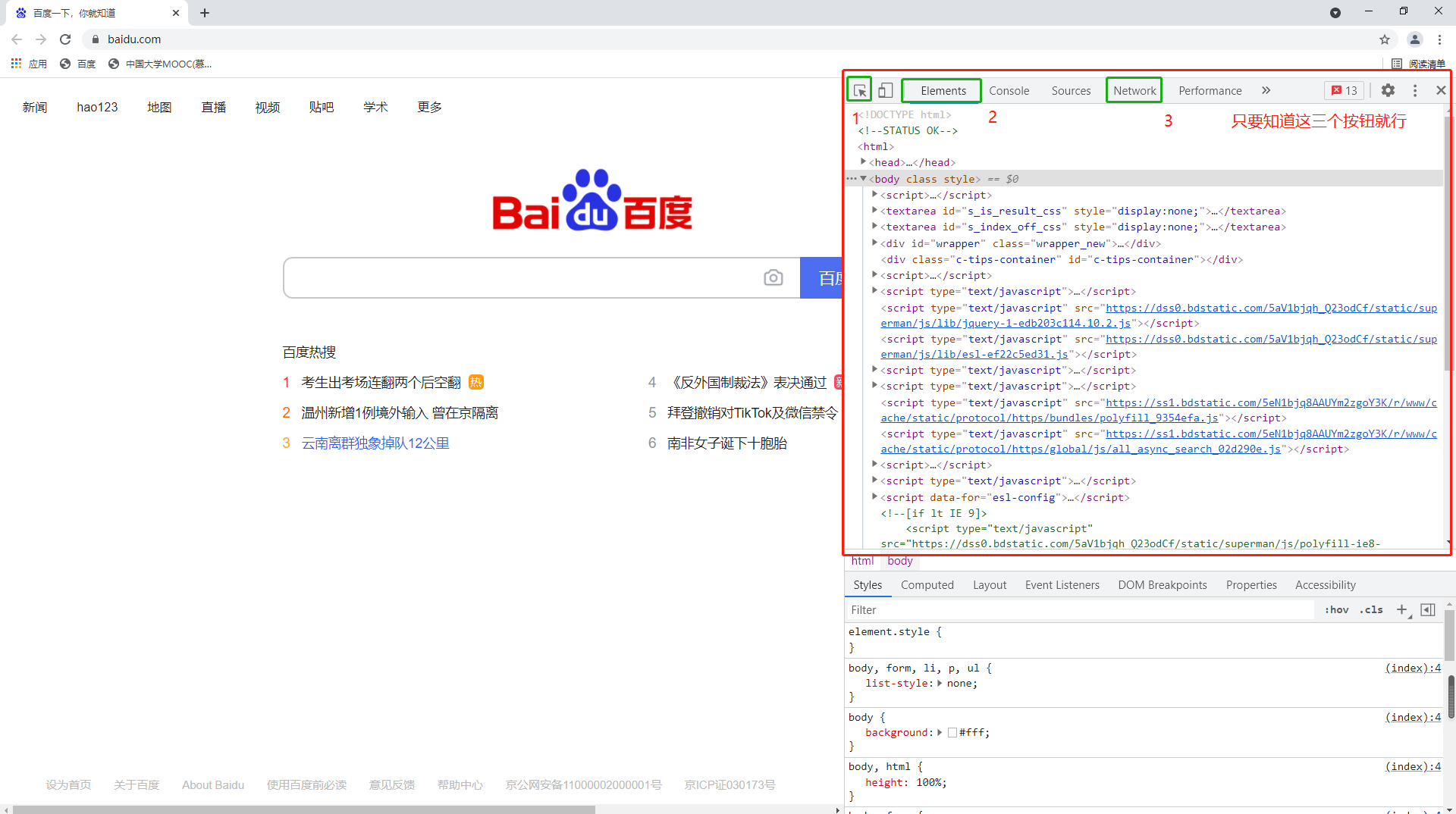Open a new browser tab
The width and height of the screenshot is (1456, 814).
tap(205, 13)
